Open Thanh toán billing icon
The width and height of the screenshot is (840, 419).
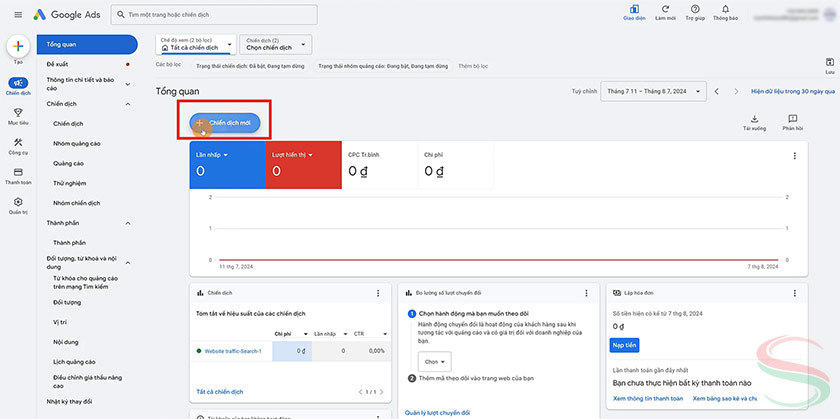pyautogui.click(x=18, y=172)
